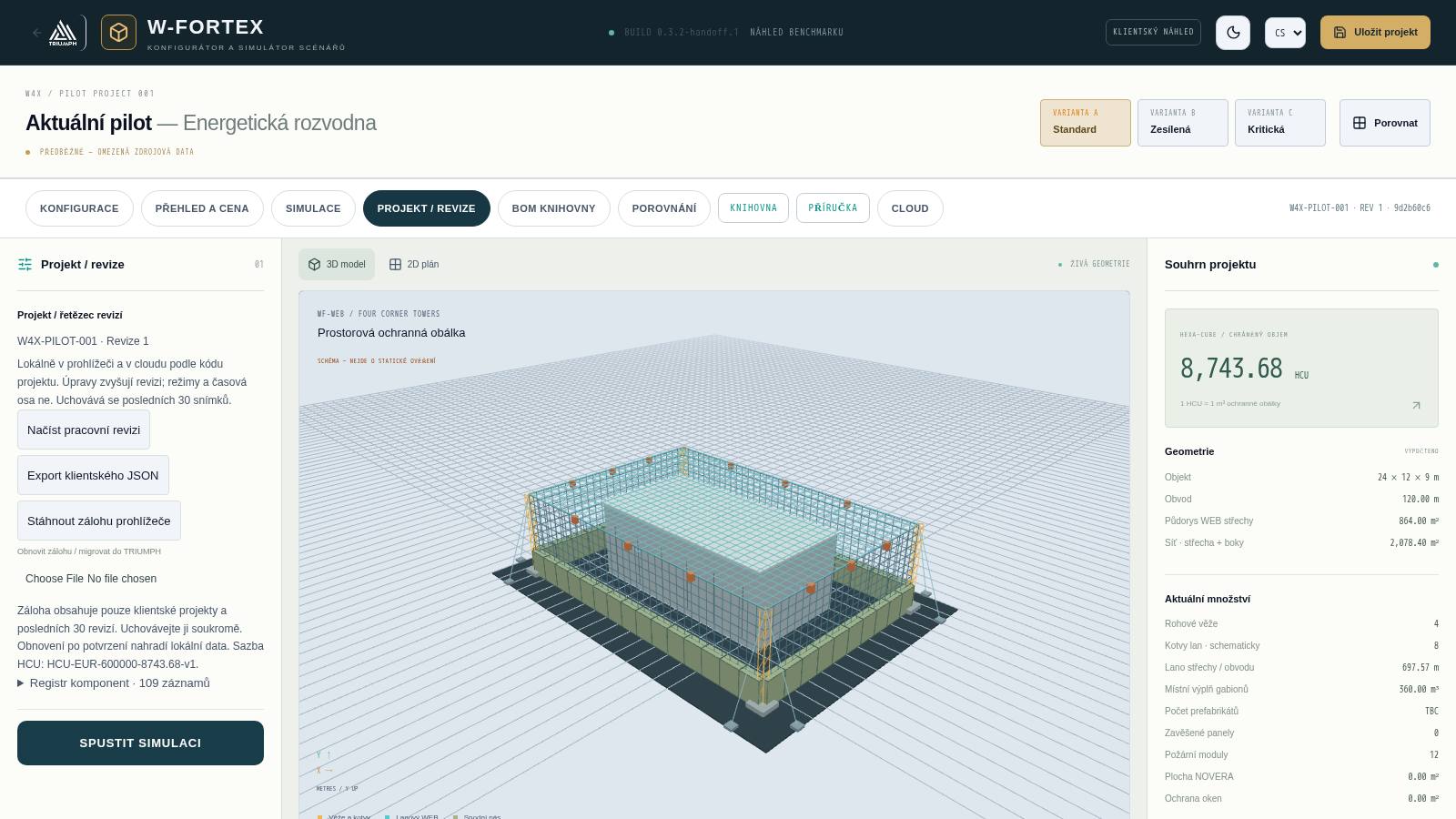Screen dimensions: 1456x819
Task: Toggle dark mode with the moon icon
Action: (1233, 33)
